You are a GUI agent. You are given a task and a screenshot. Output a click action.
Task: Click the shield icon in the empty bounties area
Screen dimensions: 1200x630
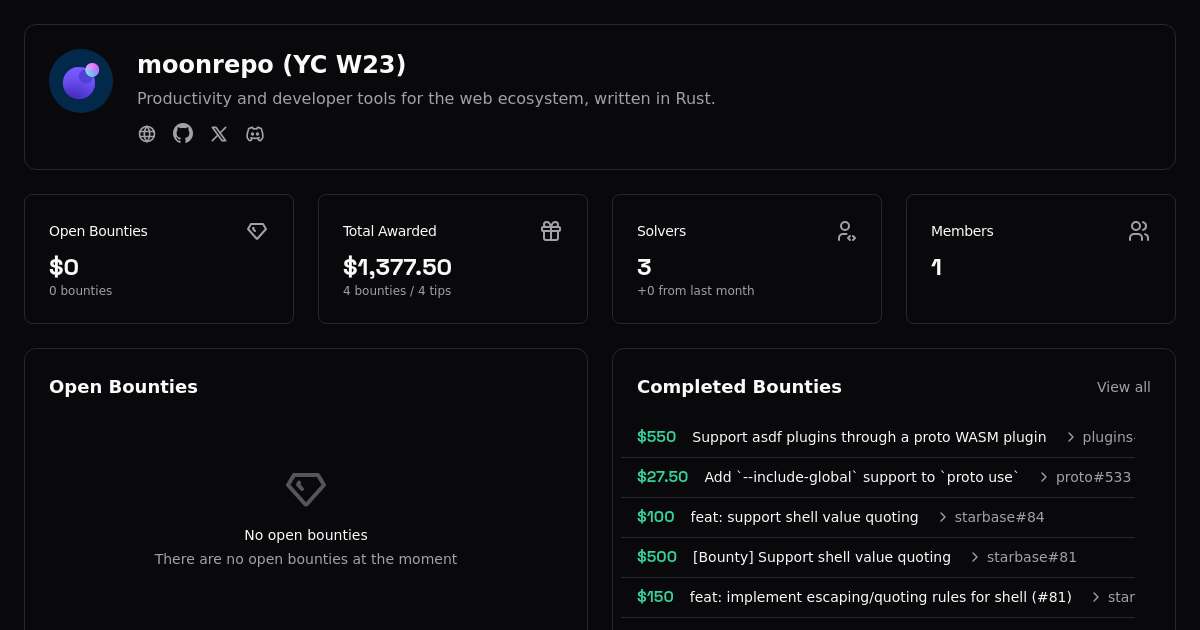(x=306, y=489)
